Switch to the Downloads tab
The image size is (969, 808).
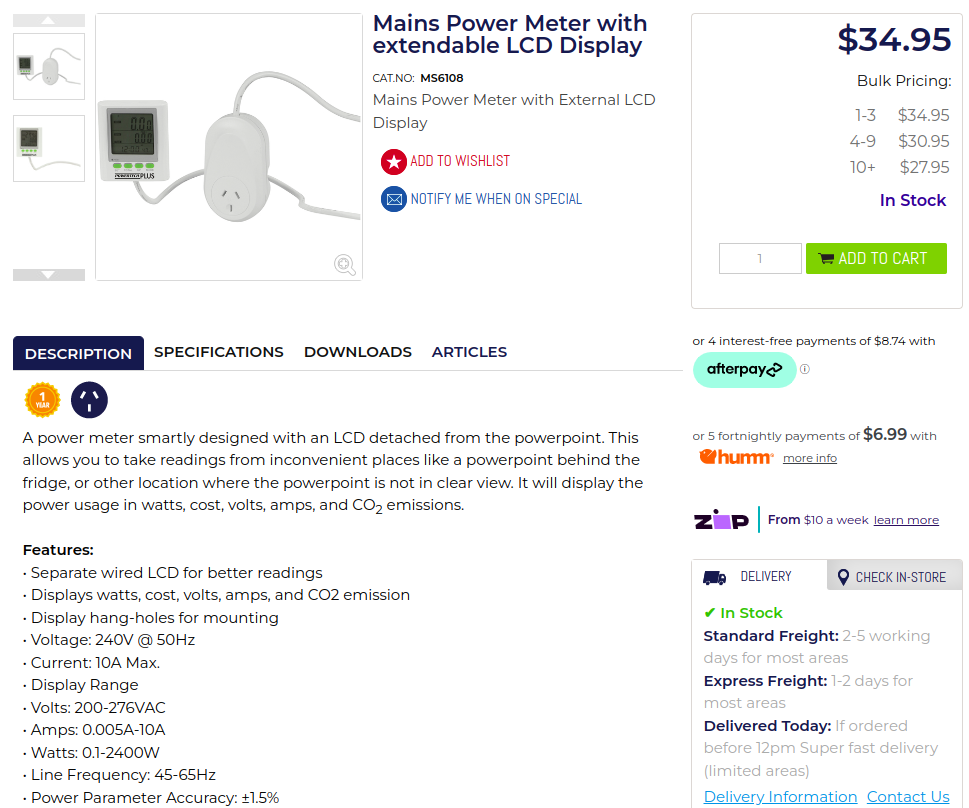coord(358,352)
